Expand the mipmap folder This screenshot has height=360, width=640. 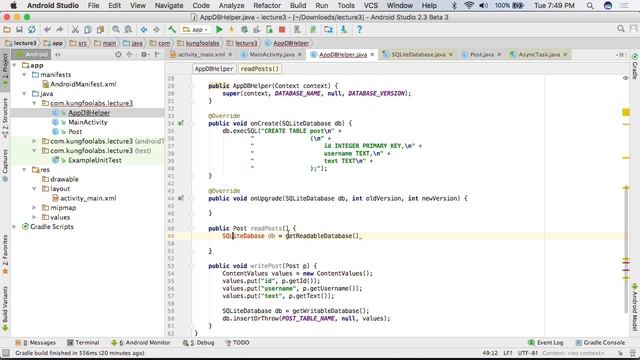click(34, 208)
